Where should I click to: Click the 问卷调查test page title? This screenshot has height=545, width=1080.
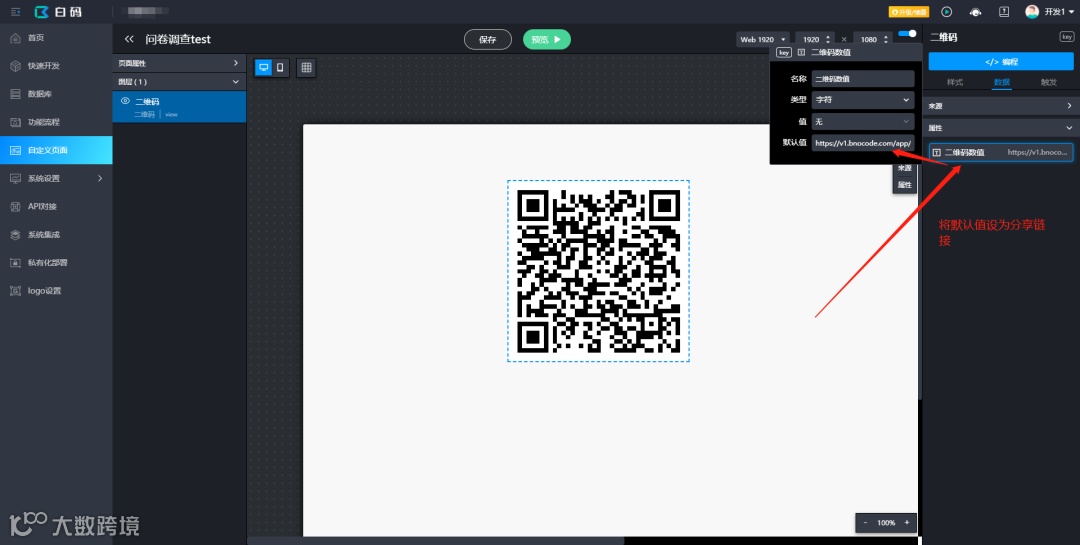178,39
